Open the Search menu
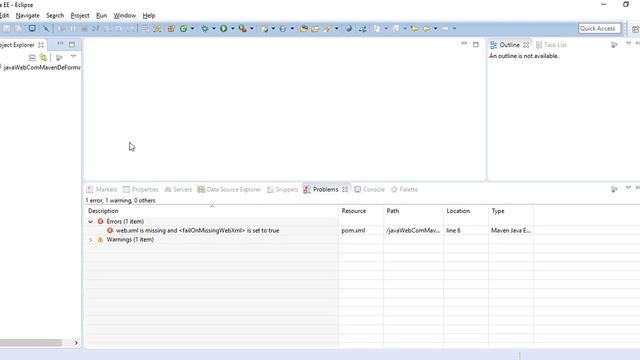This screenshot has width=640, height=360. [55, 16]
